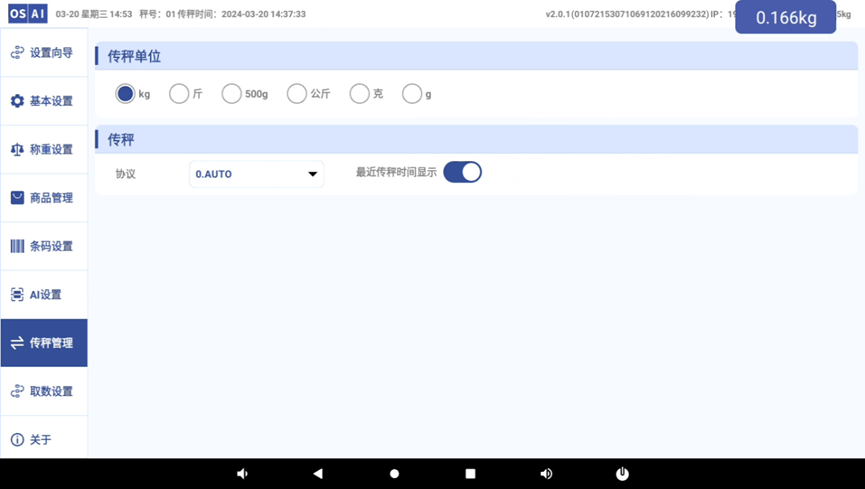This screenshot has height=489, width=865.
Task: Open 称重设置 scale settings
Action: click(43, 150)
